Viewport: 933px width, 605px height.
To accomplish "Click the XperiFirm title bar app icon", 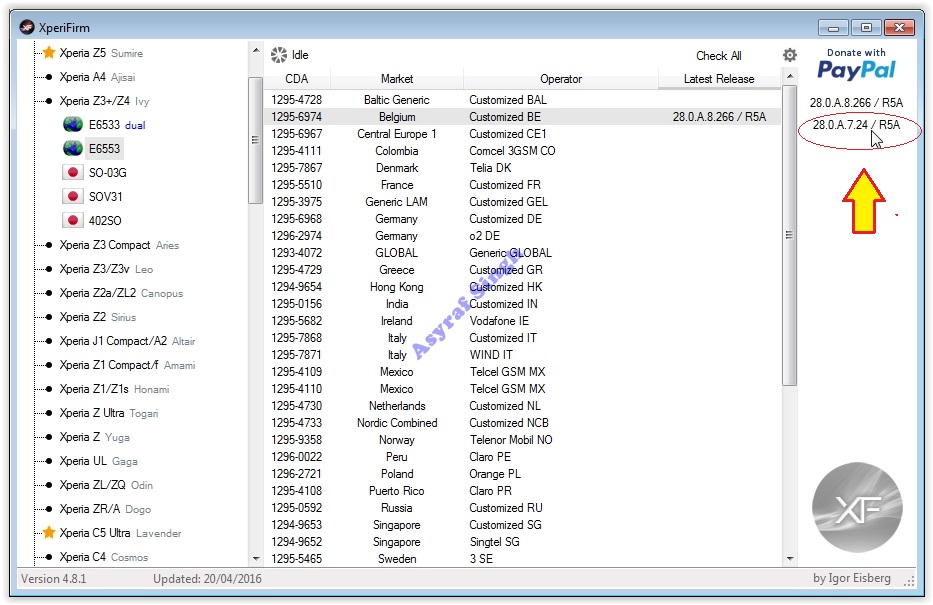I will (x=27, y=27).
